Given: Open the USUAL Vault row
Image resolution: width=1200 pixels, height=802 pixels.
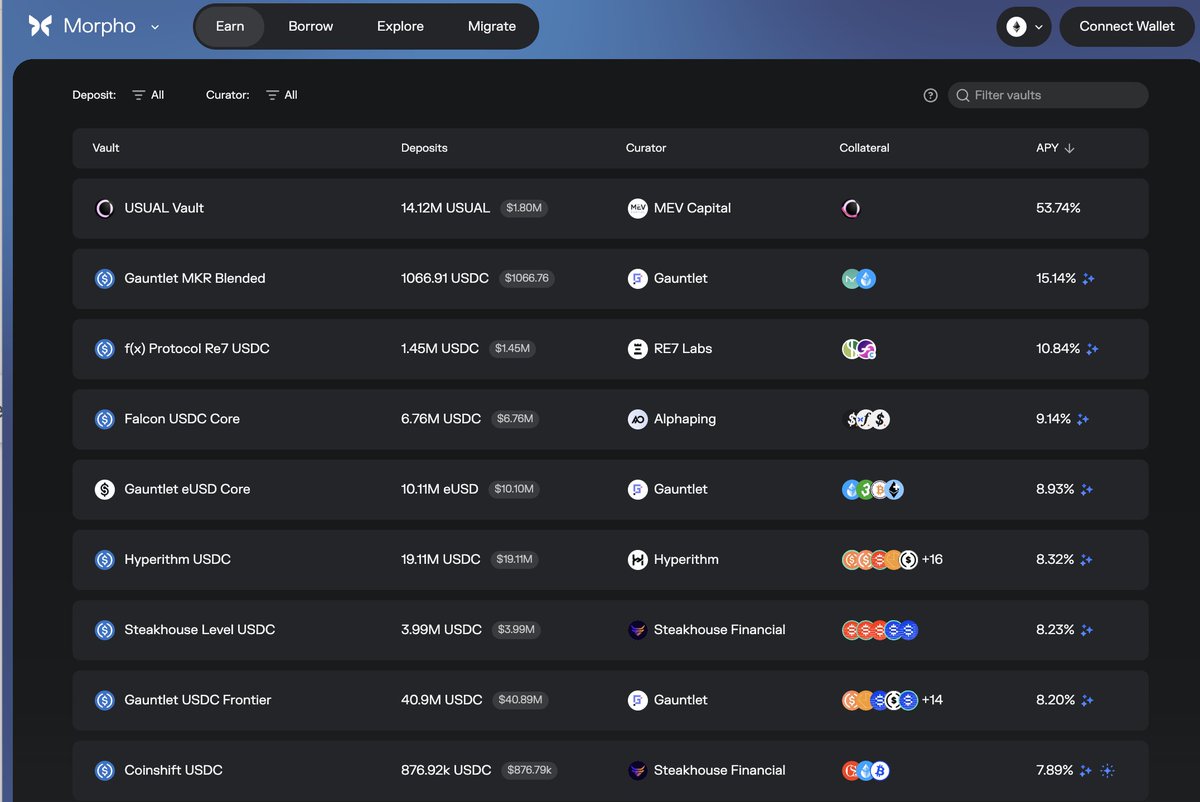Looking at the screenshot, I should (x=610, y=208).
